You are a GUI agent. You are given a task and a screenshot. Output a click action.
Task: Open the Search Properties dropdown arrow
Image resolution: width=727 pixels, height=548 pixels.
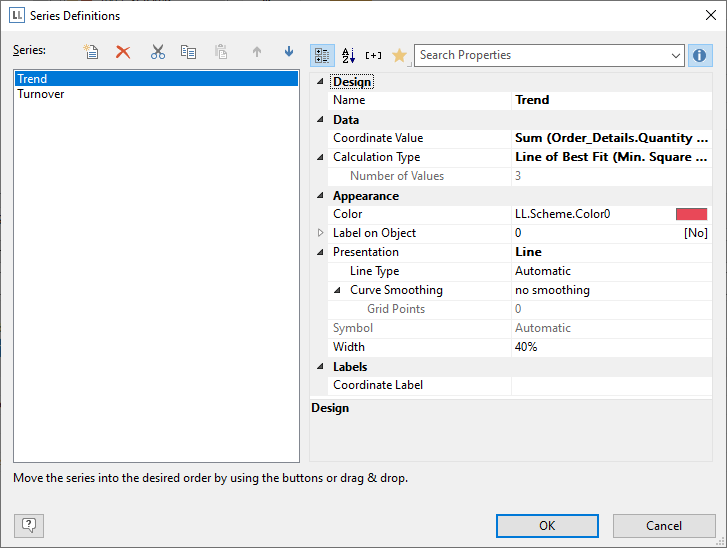pyautogui.click(x=676, y=56)
